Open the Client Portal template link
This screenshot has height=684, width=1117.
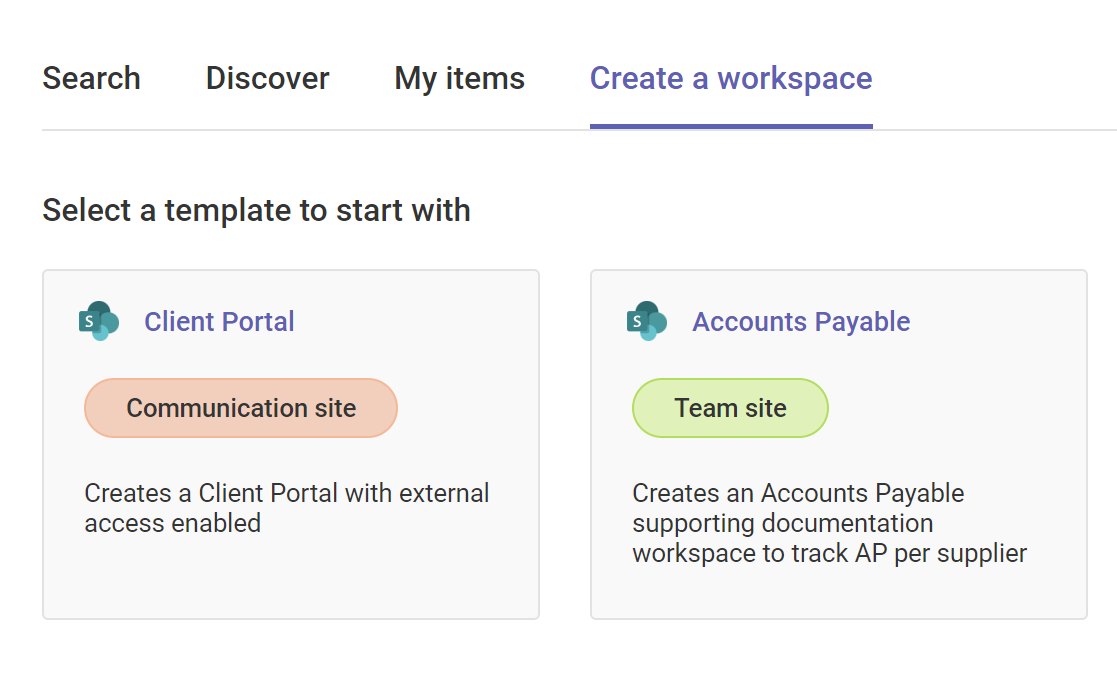click(219, 322)
